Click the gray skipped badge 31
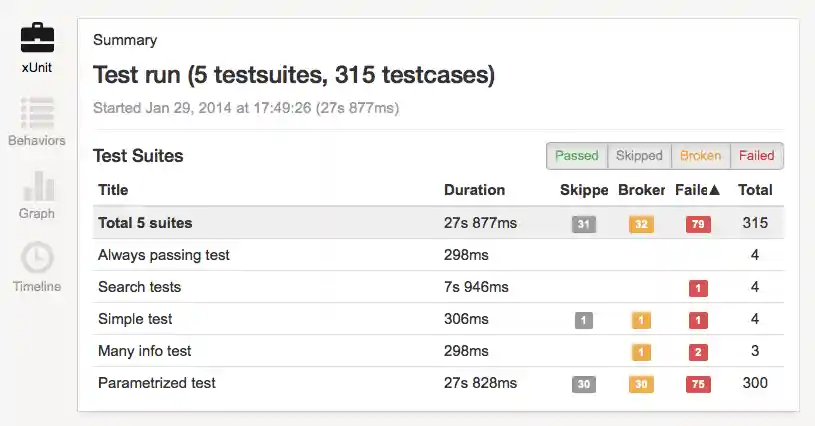815x426 pixels. click(584, 224)
